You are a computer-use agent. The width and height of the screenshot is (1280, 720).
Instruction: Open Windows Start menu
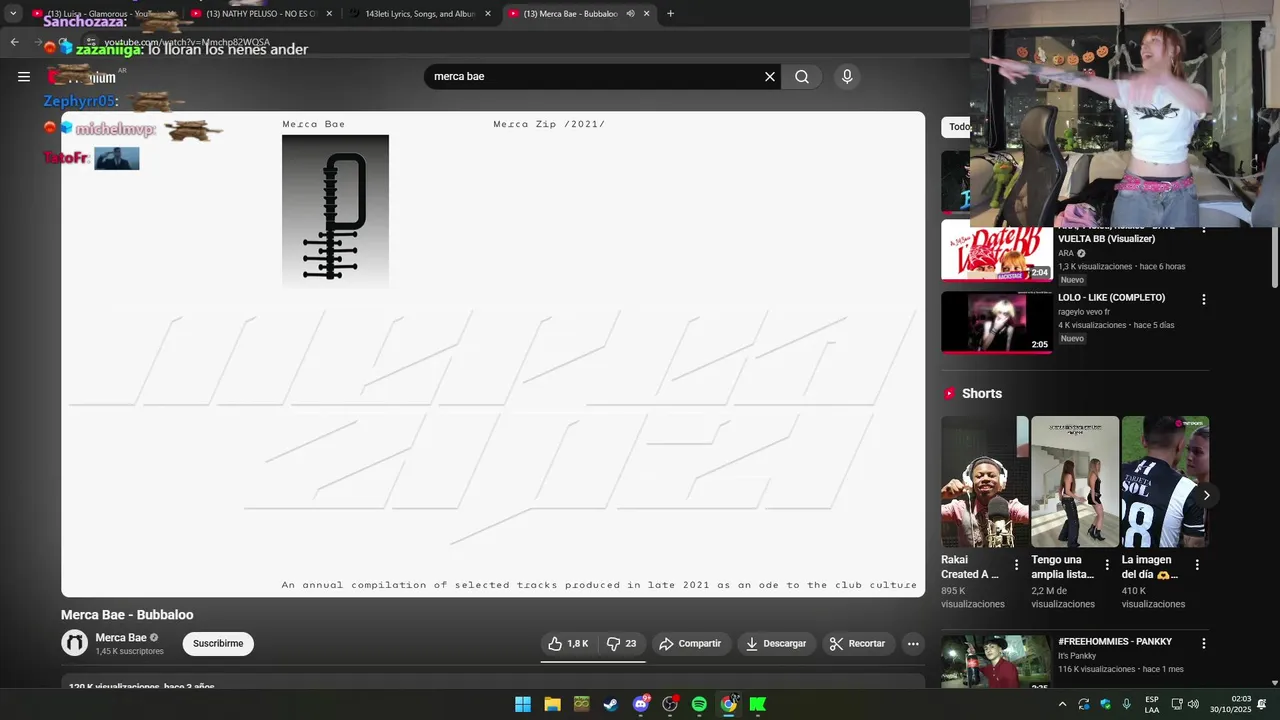[x=523, y=704]
